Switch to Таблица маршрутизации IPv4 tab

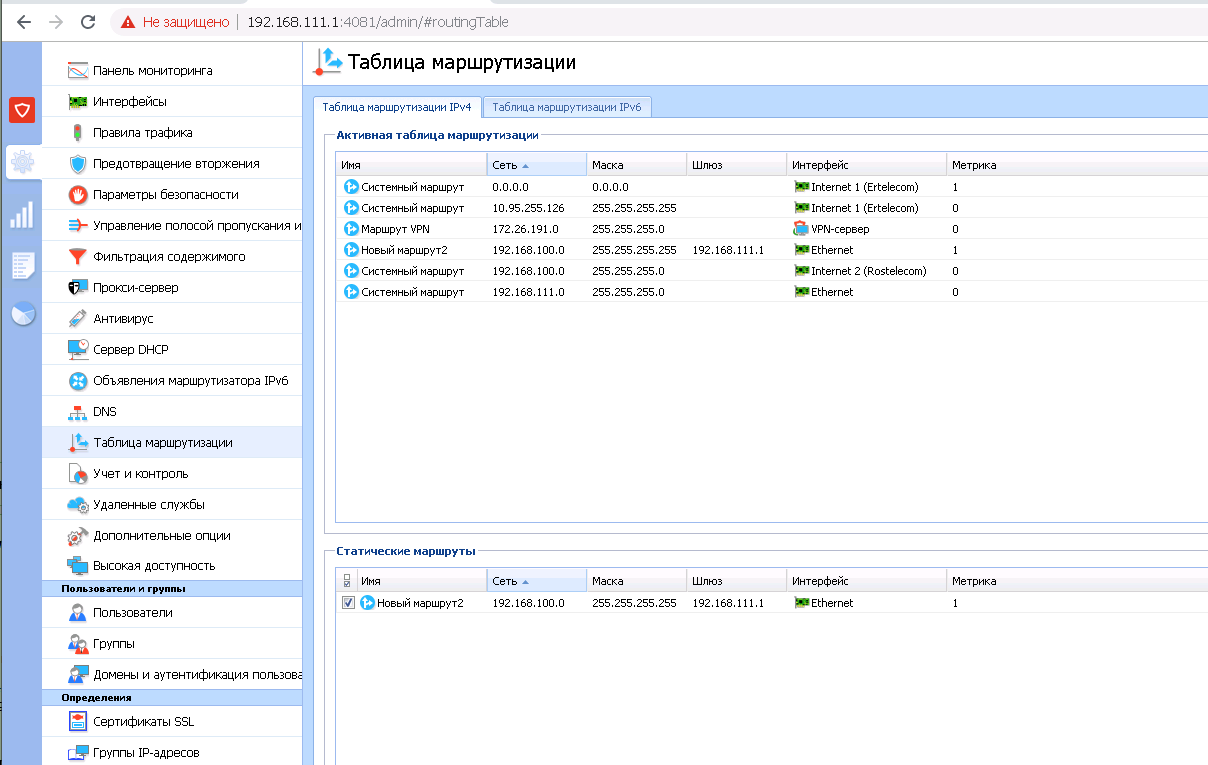point(398,107)
